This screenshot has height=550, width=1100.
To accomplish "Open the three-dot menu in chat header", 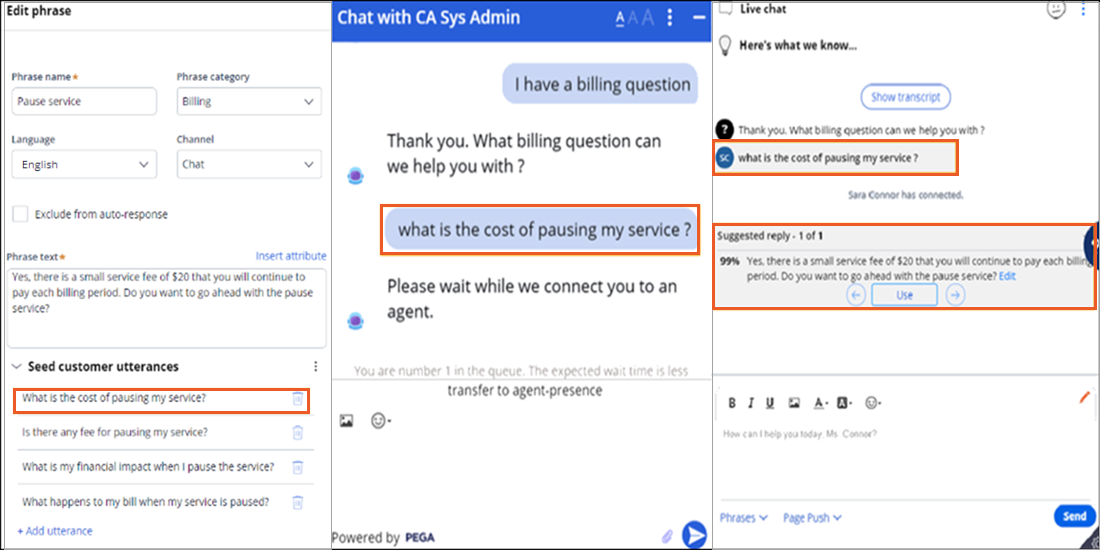I will pos(670,17).
